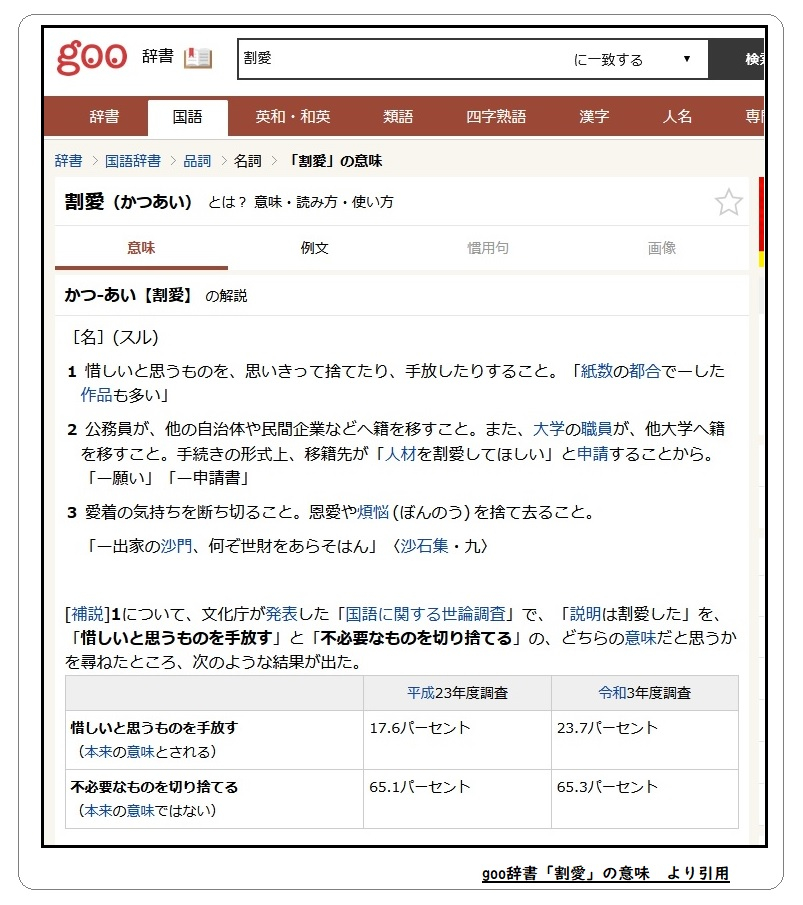Open the 人名 navigation tab
Screen dimensions: 803x905
coord(677,117)
